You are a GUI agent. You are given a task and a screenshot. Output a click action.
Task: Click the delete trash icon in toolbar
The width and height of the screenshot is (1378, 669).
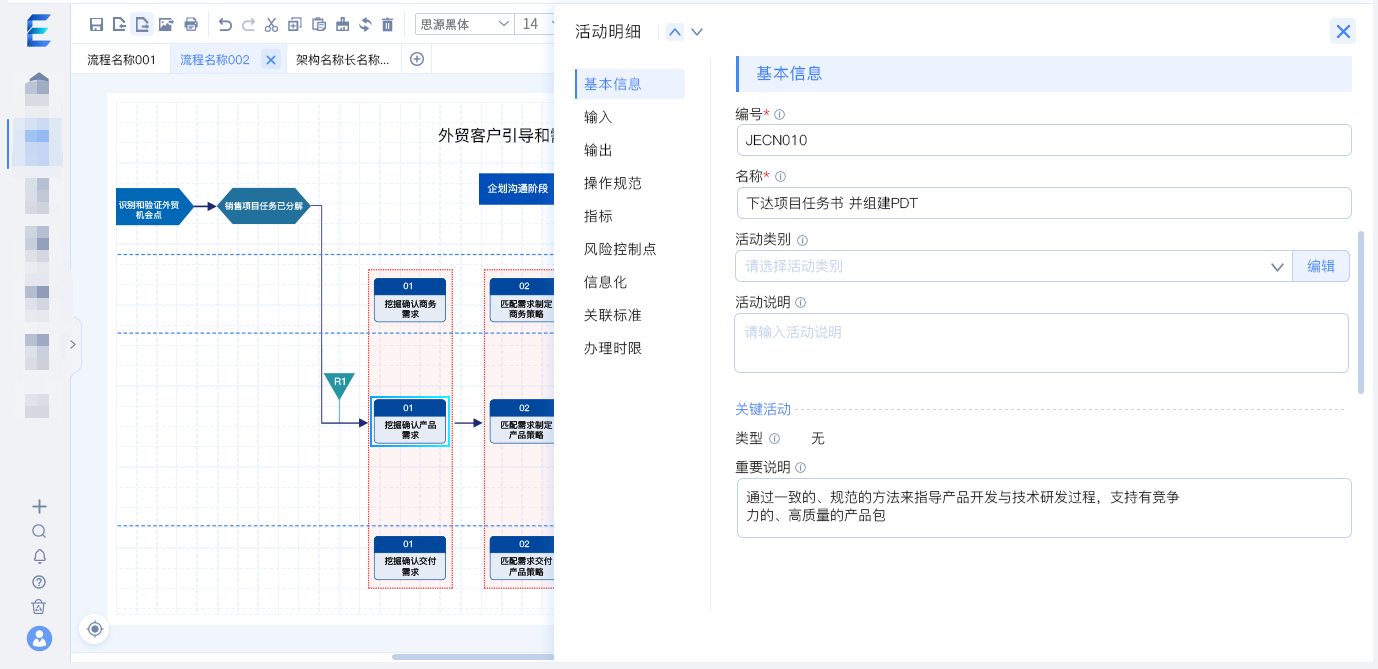point(388,24)
